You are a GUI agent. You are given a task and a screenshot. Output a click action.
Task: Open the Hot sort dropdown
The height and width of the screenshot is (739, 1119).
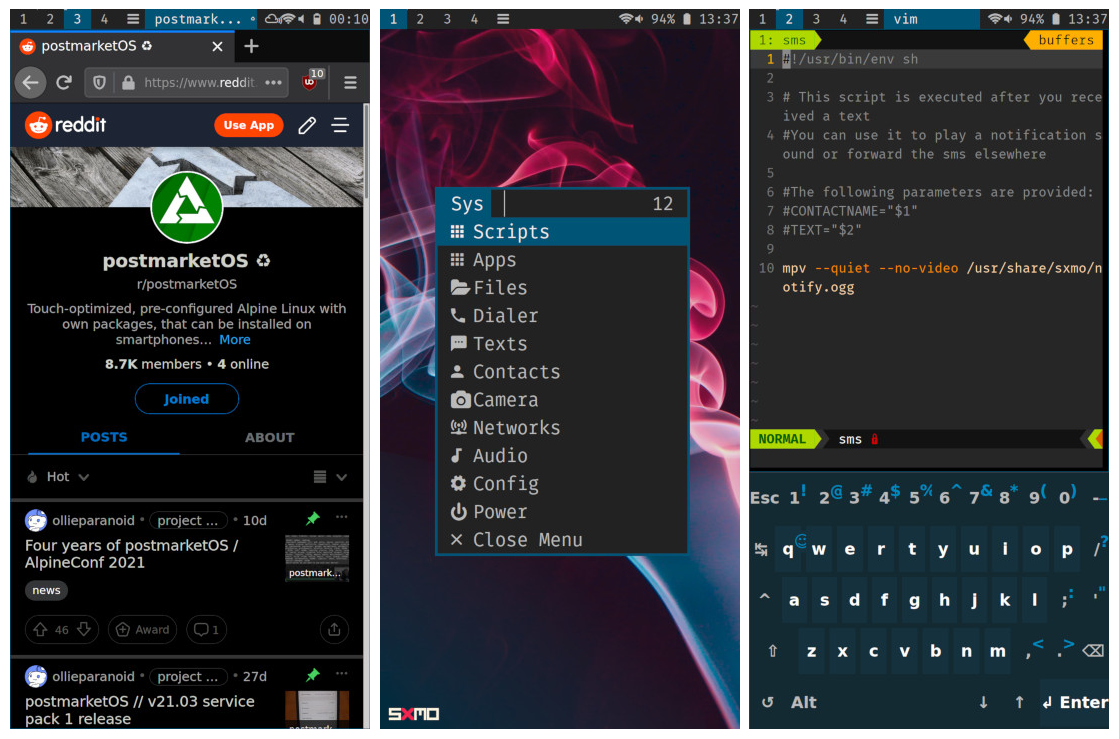(x=58, y=476)
